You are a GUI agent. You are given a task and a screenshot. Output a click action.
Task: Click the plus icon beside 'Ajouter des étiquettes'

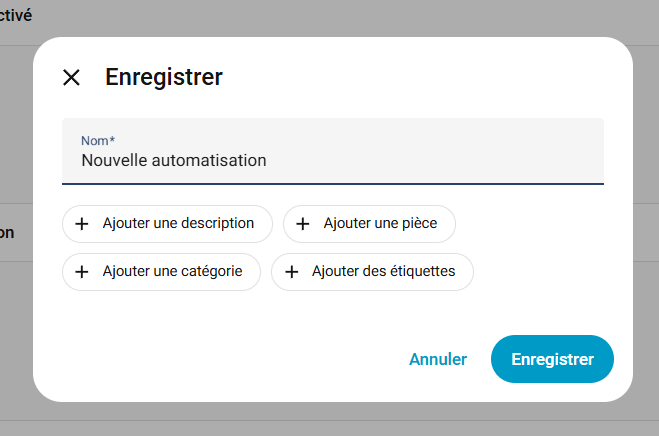point(291,272)
